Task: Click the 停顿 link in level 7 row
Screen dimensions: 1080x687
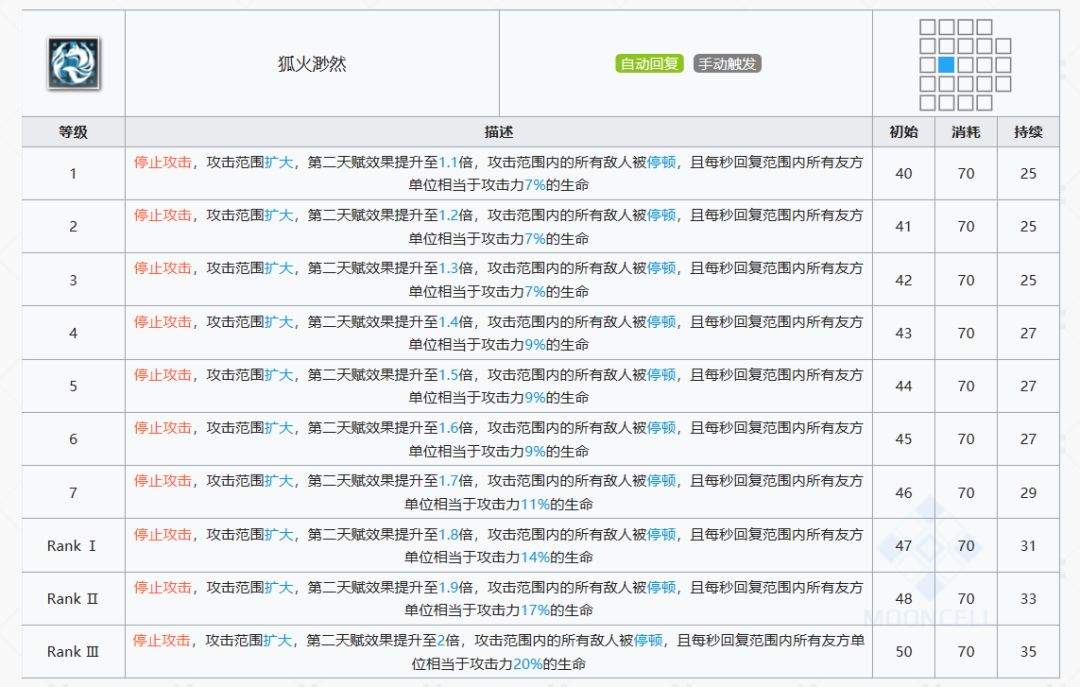Action: (x=661, y=481)
